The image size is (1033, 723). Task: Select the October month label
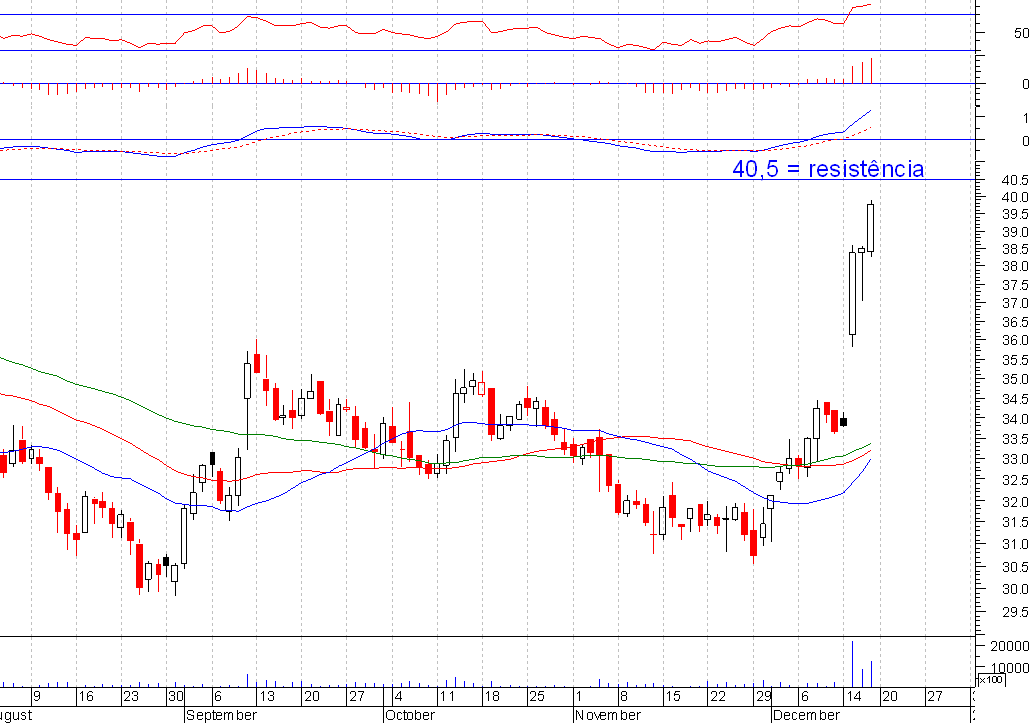coord(410,715)
